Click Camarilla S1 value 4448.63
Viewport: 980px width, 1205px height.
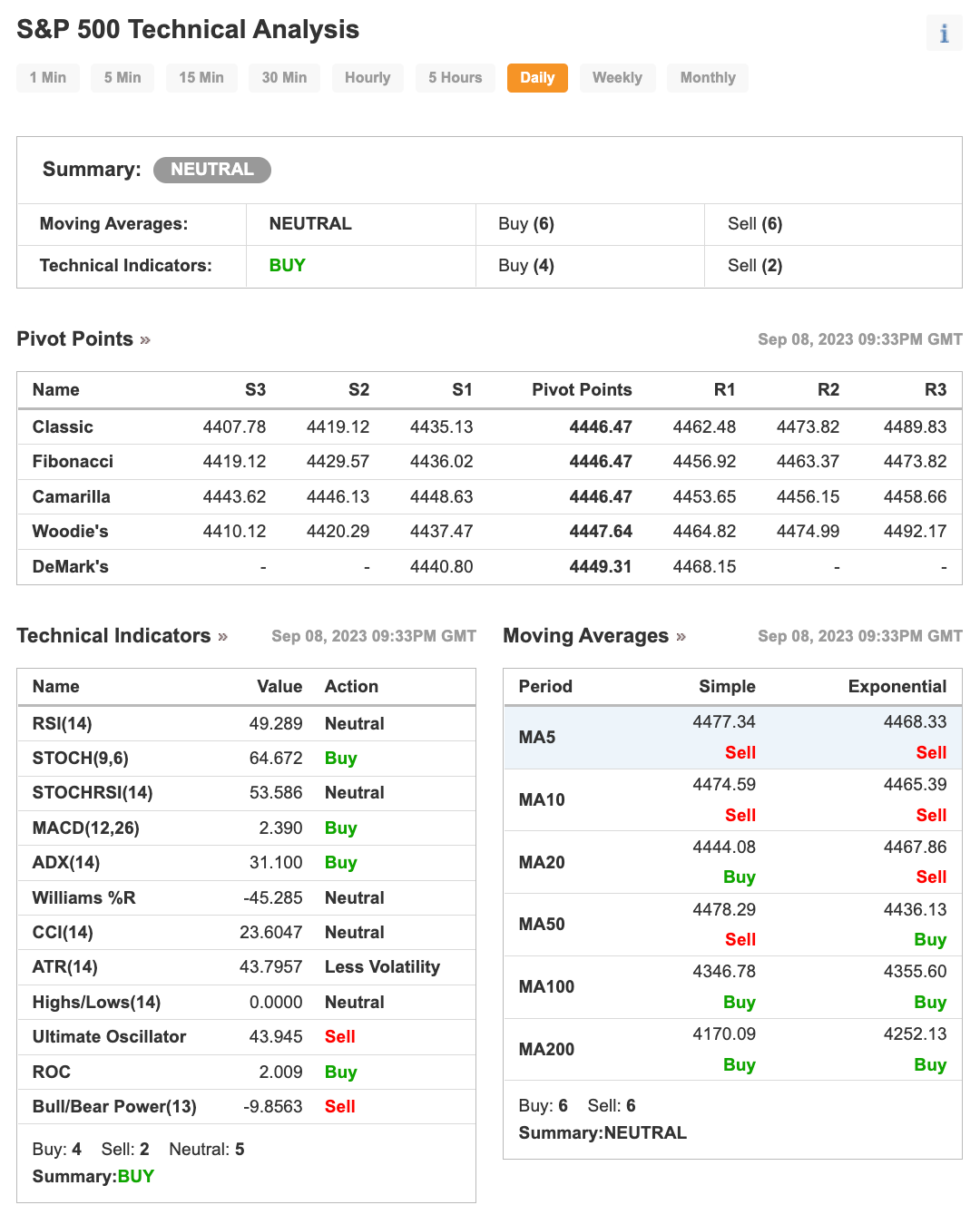[x=441, y=497]
